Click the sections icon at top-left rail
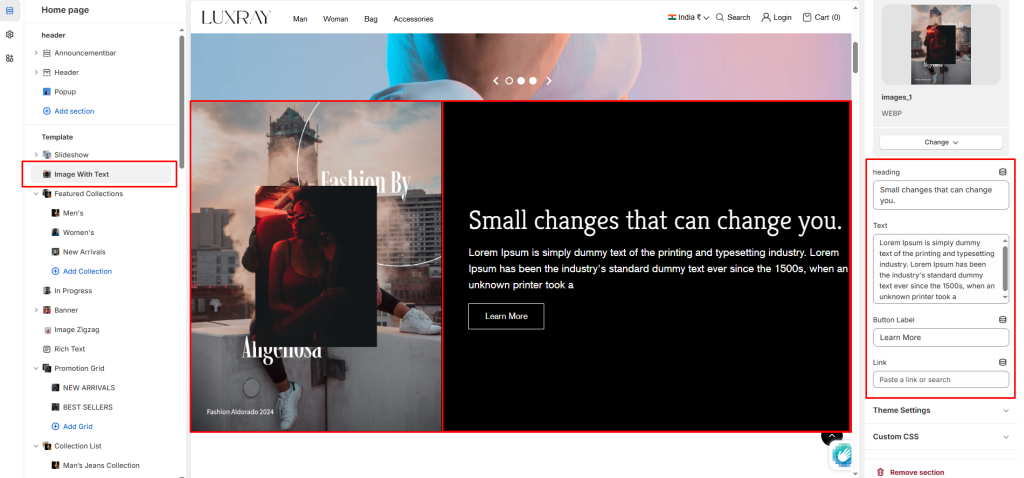Screen dimensions: 1024x478 pyautogui.click(x=9, y=10)
